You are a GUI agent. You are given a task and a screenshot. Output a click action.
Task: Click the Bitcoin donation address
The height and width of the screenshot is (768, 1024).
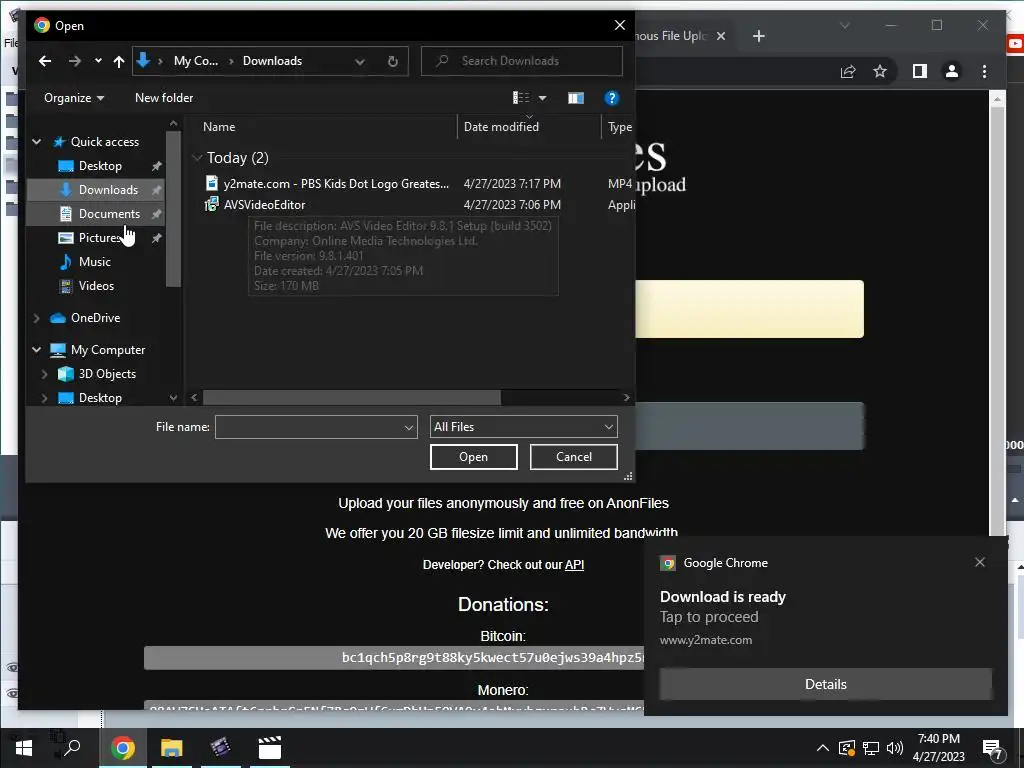click(394, 658)
